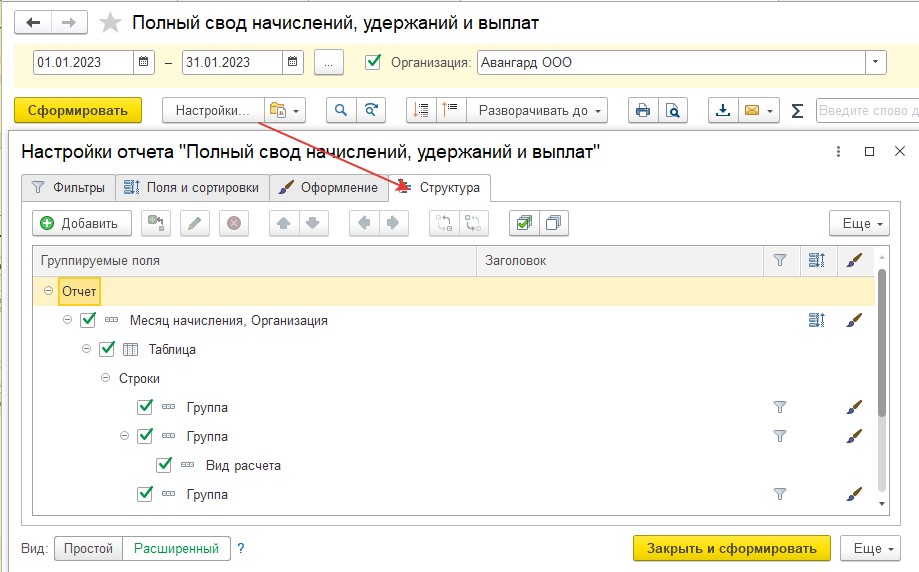Open dropdown arrow beside email icon
Screen dimensions: 919x572
pos(770,111)
